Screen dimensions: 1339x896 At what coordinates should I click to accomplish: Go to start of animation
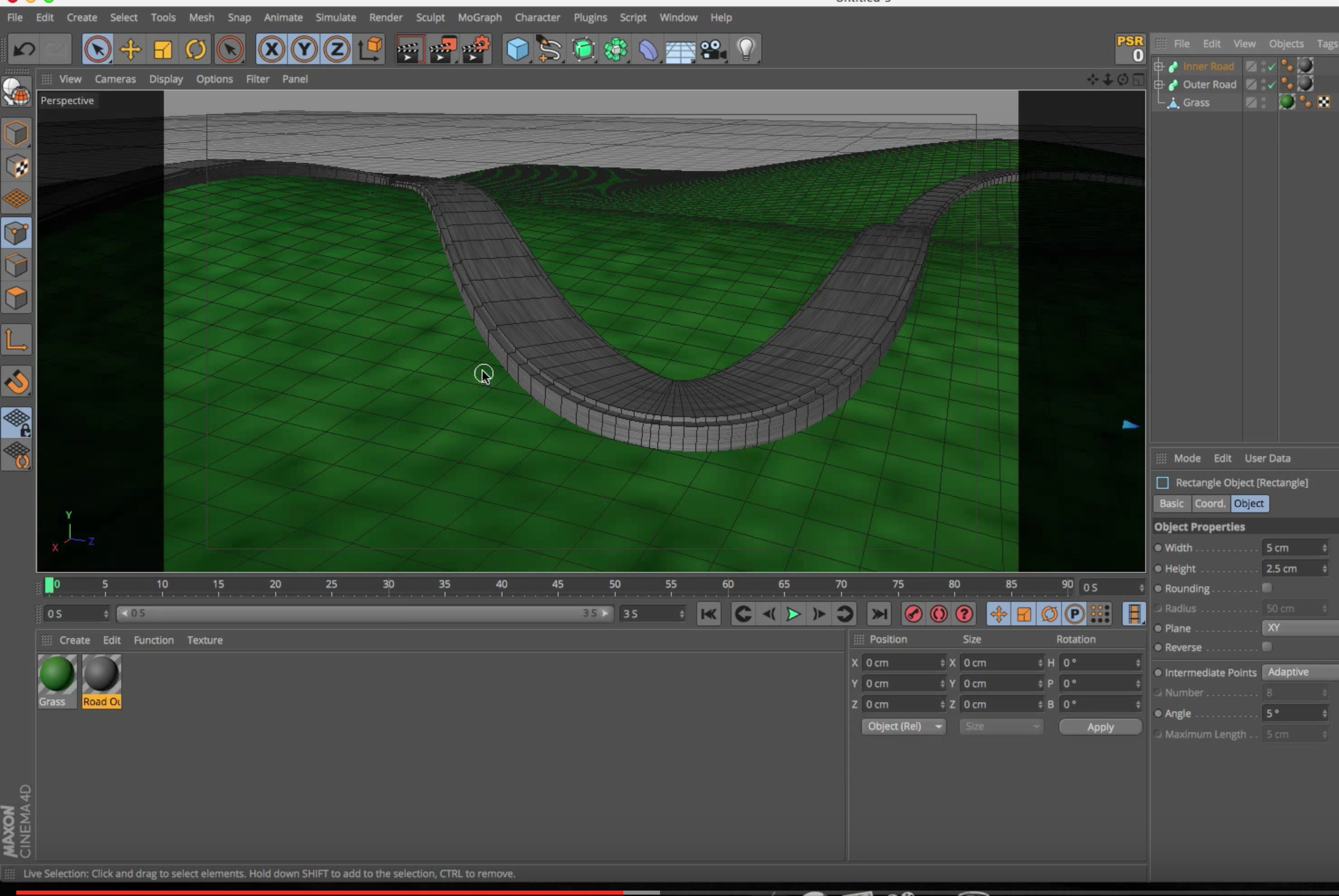(x=708, y=614)
